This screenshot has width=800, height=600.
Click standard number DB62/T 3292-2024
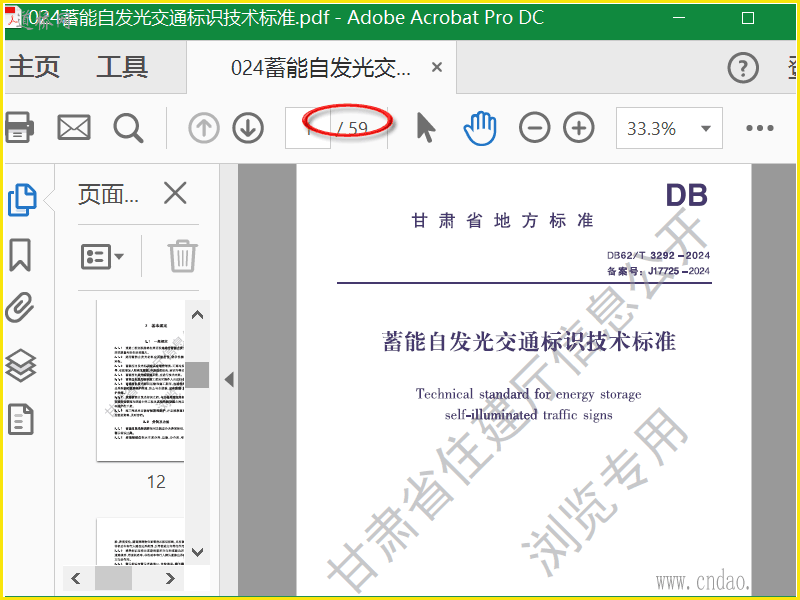(x=658, y=255)
